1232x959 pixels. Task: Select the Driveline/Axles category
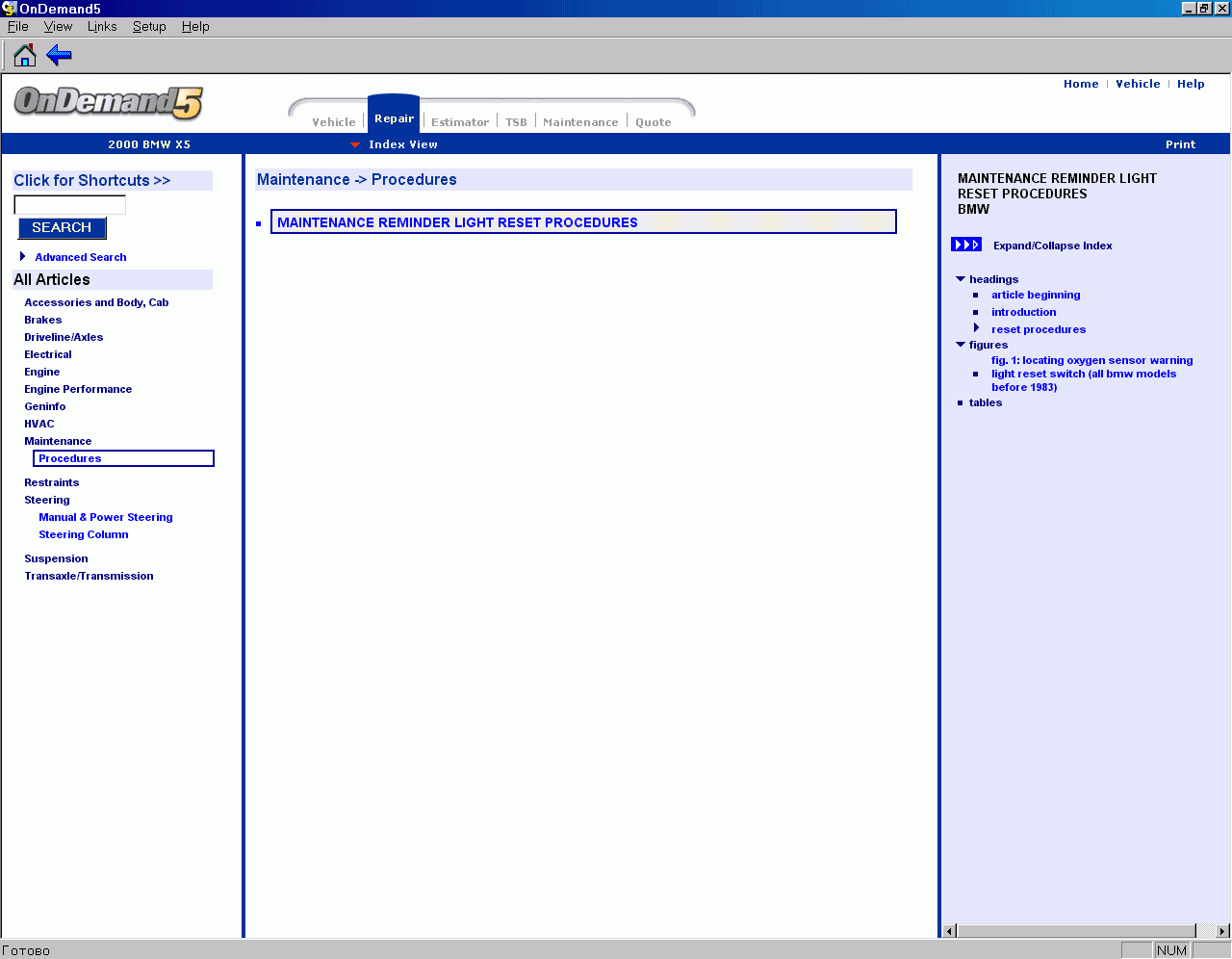click(64, 337)
